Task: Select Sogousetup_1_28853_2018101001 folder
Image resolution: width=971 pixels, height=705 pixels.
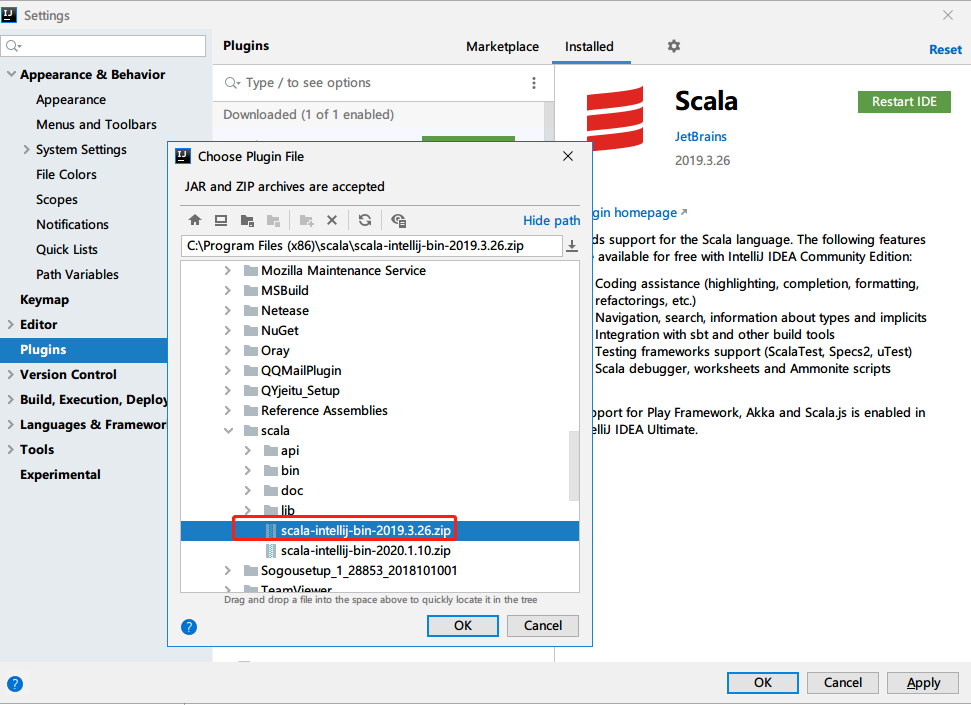Action: (x=359, y=571)
